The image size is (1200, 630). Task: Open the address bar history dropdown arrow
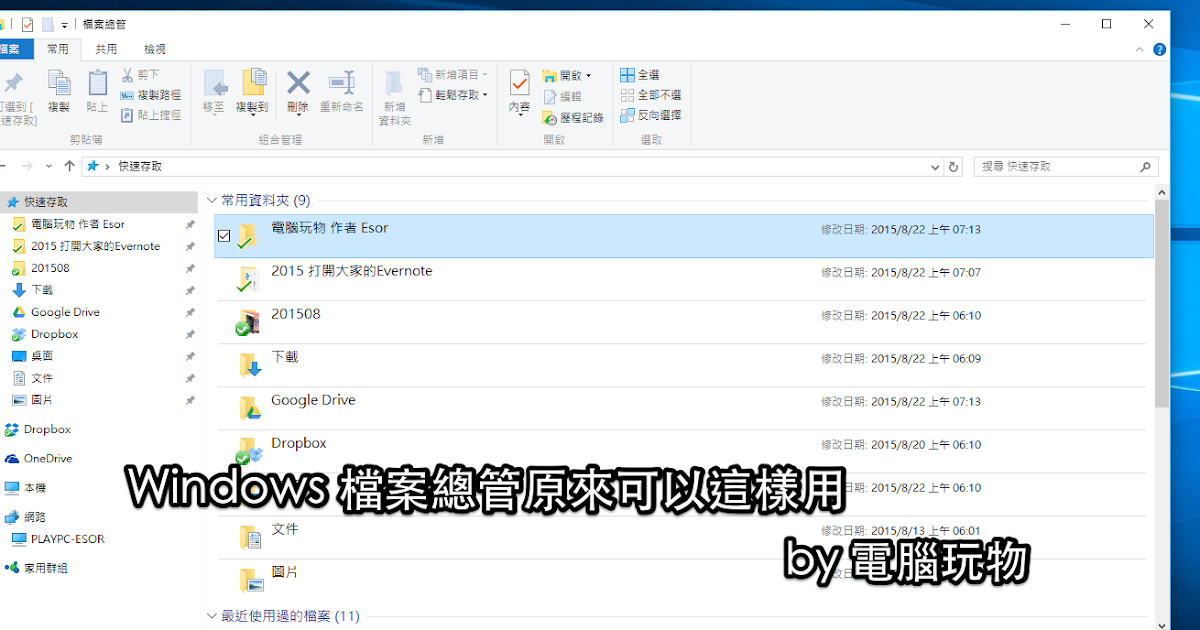point(935,167)
